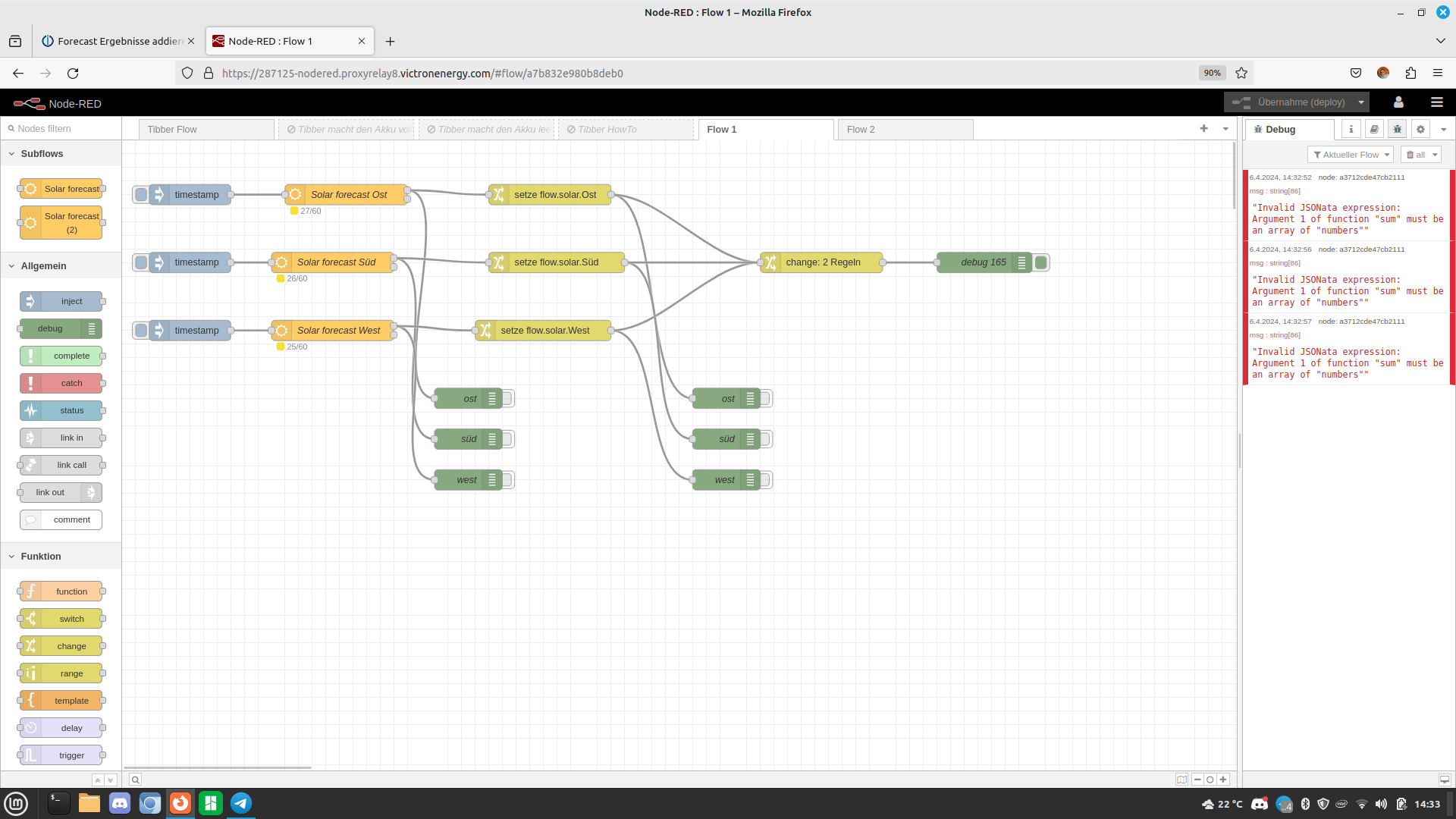This screenshot has height=819, width=1456.
Task: Open Firefox Pocket save icon
Action: point(1356,73)
